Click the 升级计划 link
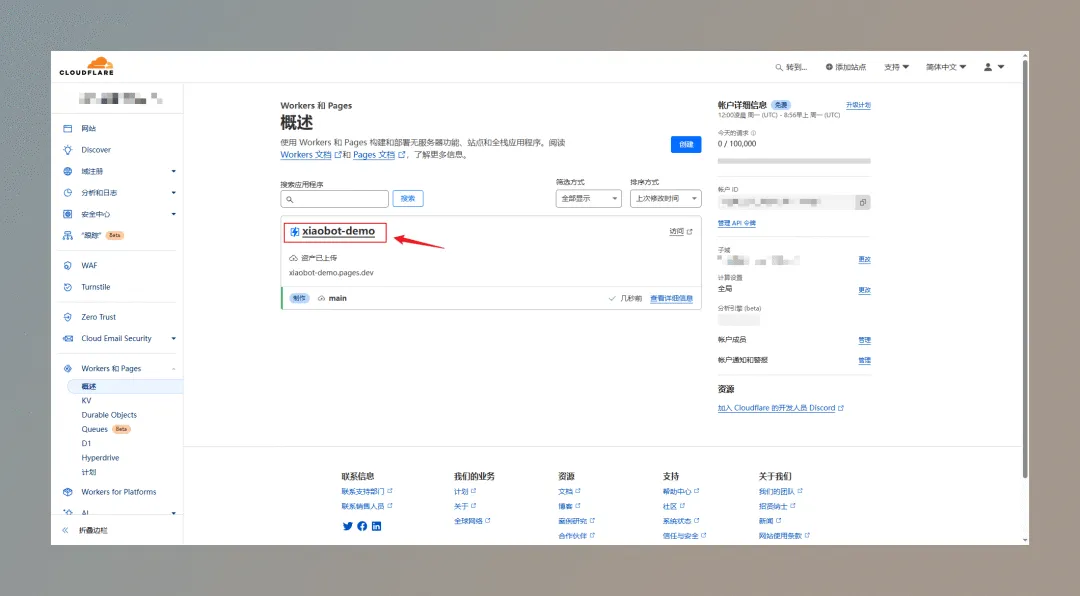This screenshot has height=596, width=1080. pyautogui.click(x=858, y=105)
